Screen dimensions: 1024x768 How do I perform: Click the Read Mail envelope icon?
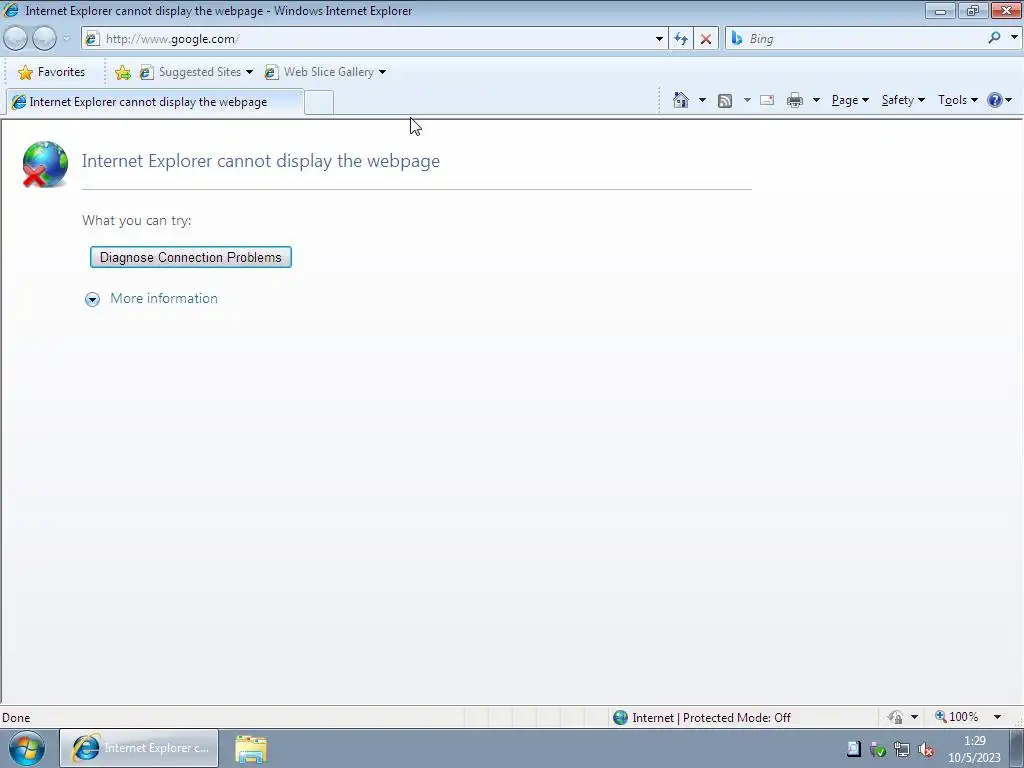(767, 100)
